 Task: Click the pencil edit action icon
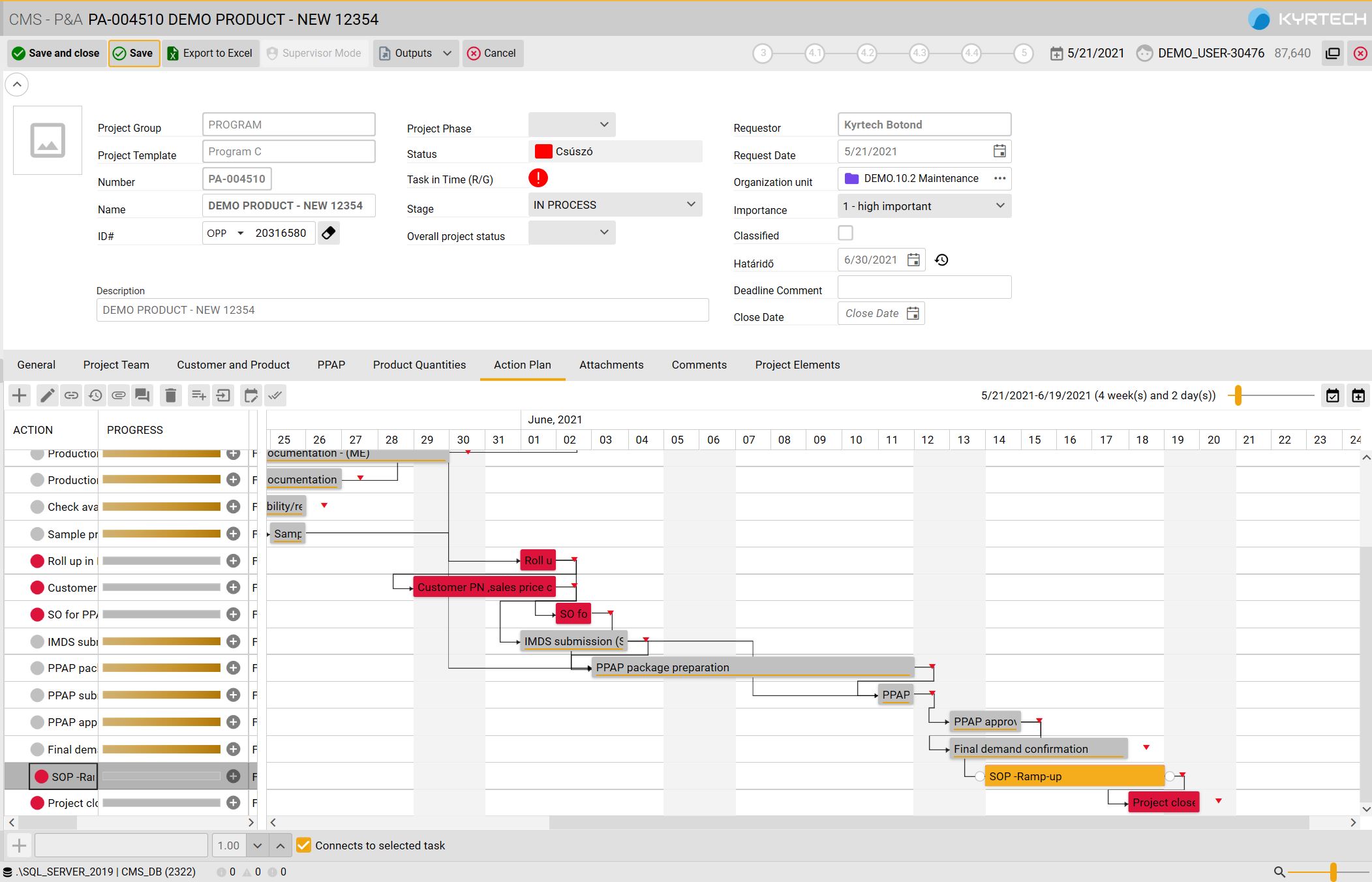(x=47, y=395)
